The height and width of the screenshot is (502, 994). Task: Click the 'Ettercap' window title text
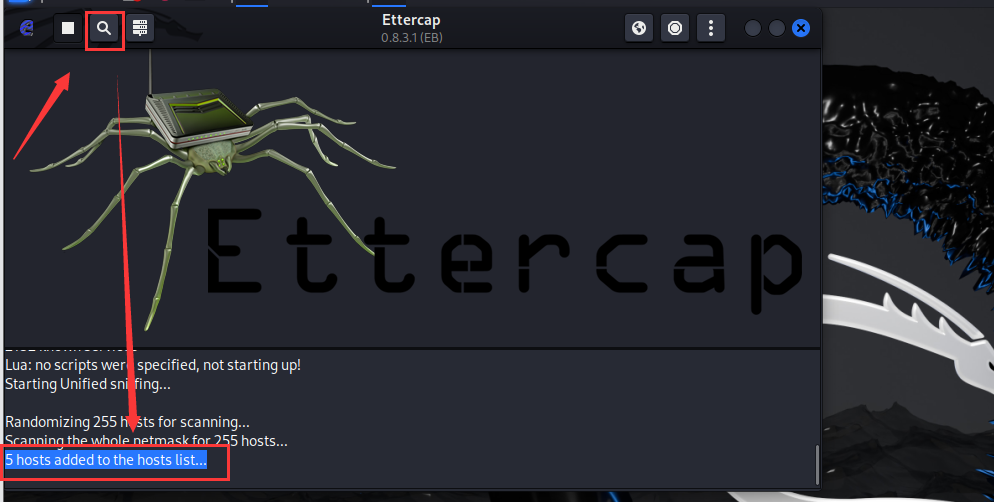tap(411, 20)
